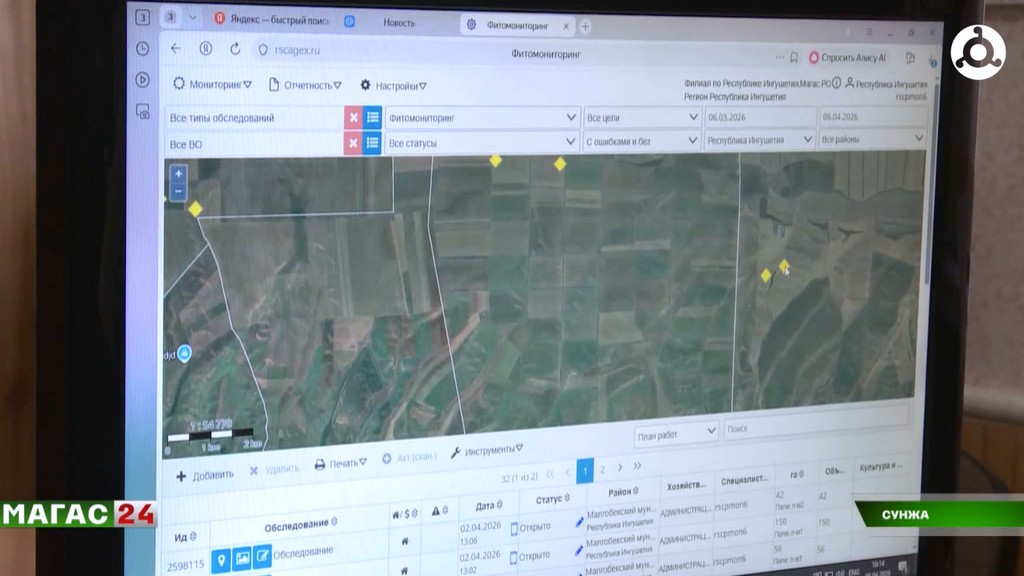Open the 'Мониторинг' menu
Viewport: 1024px width, 576px height.
(213, 85)
